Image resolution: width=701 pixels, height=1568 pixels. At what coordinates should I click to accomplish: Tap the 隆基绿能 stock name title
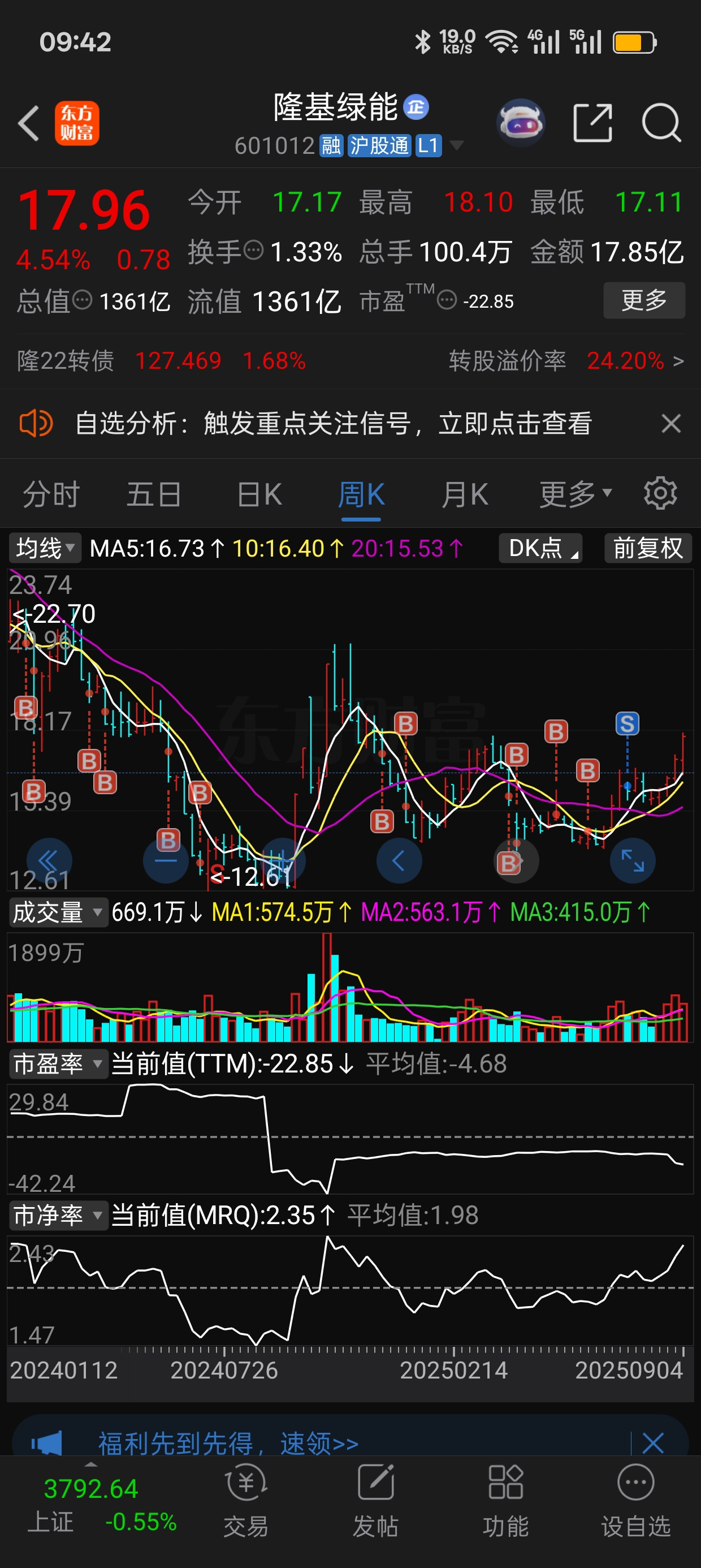(336, 107)
